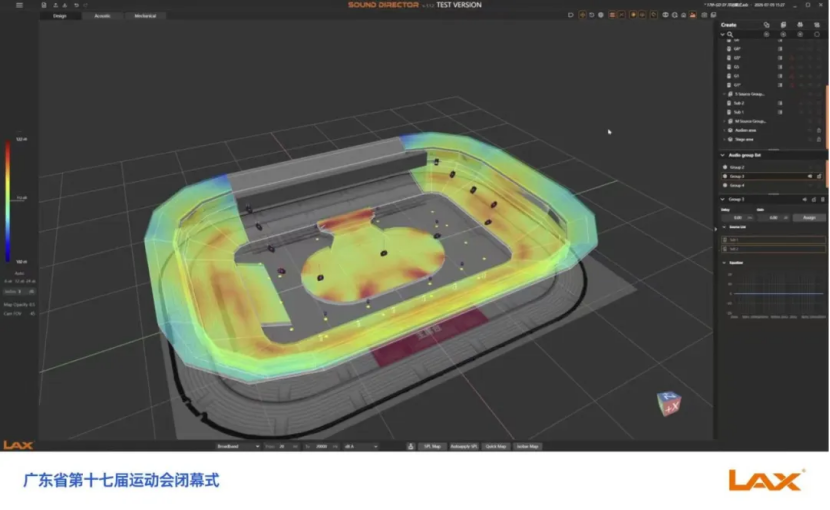Click the Assign button
This screenshot has width=830, height=510.
(x=809, y=218)
